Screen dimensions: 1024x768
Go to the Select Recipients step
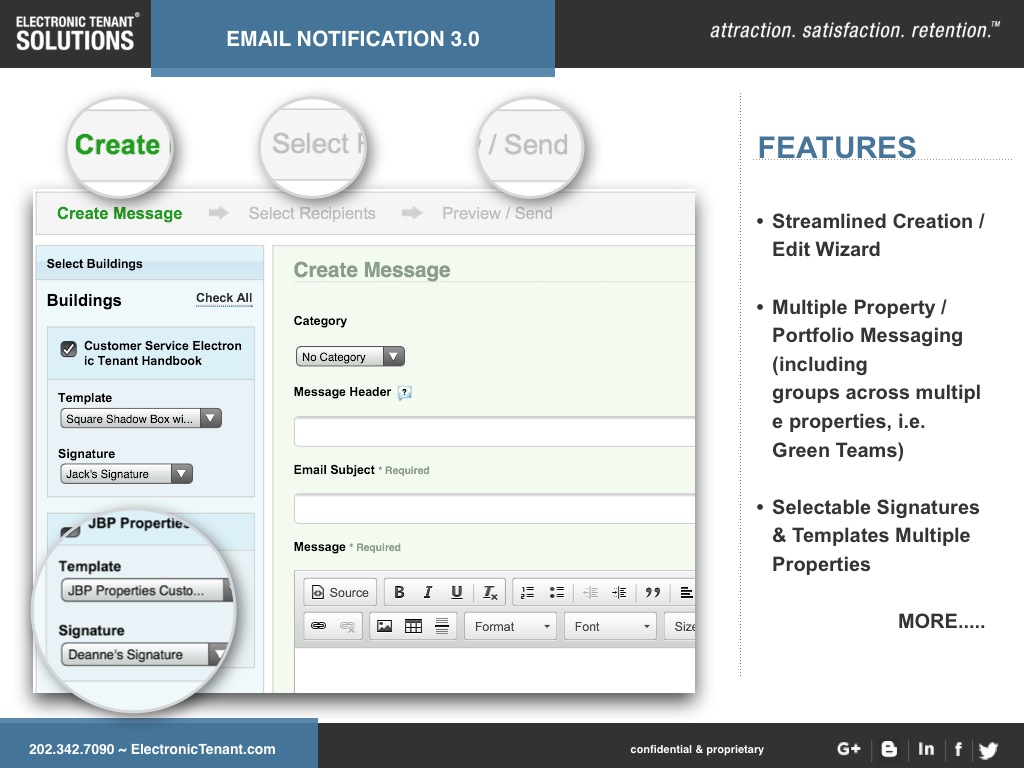coord(312,213)
